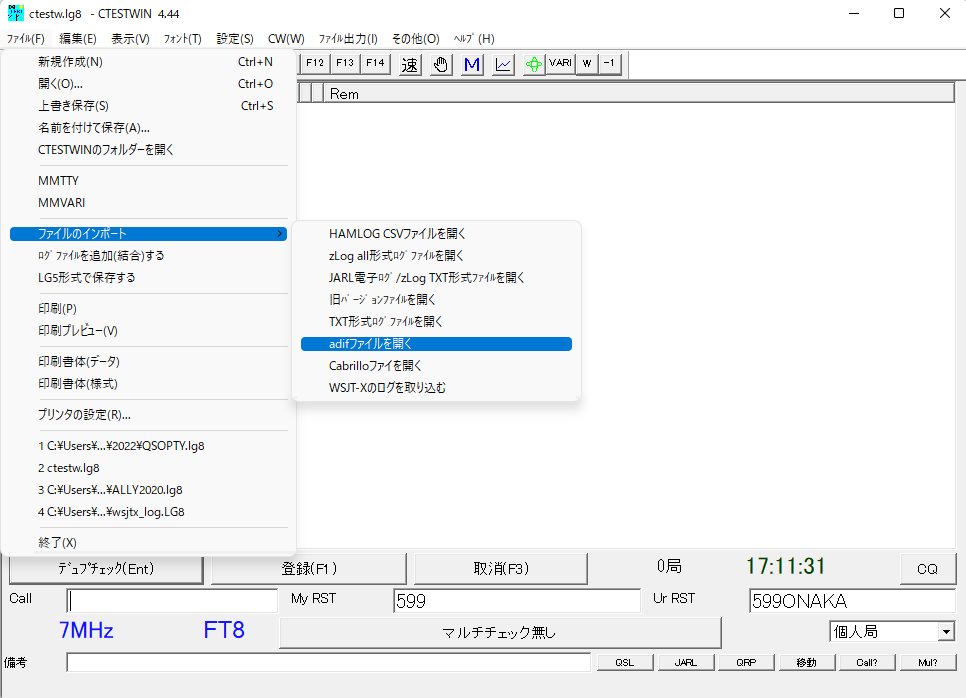The height and width of the screenshot is (698, 966).
Task: Select 印刷(P) menu entry
Action: (148, 309)
